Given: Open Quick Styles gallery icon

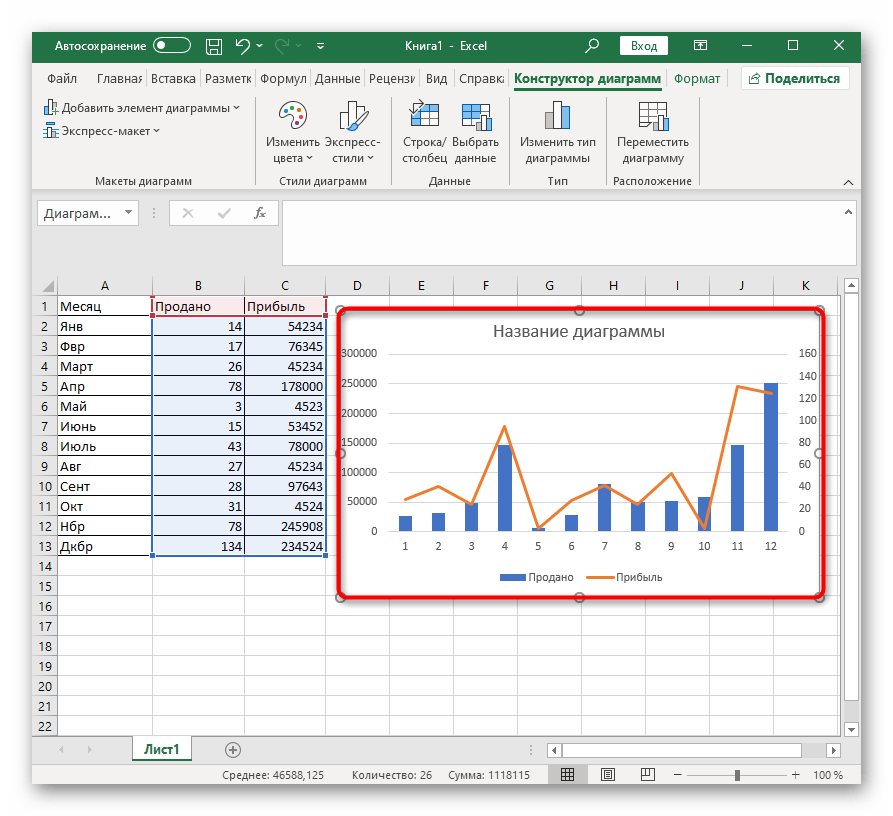Looking at the screenshot, I should coord(352,118).
